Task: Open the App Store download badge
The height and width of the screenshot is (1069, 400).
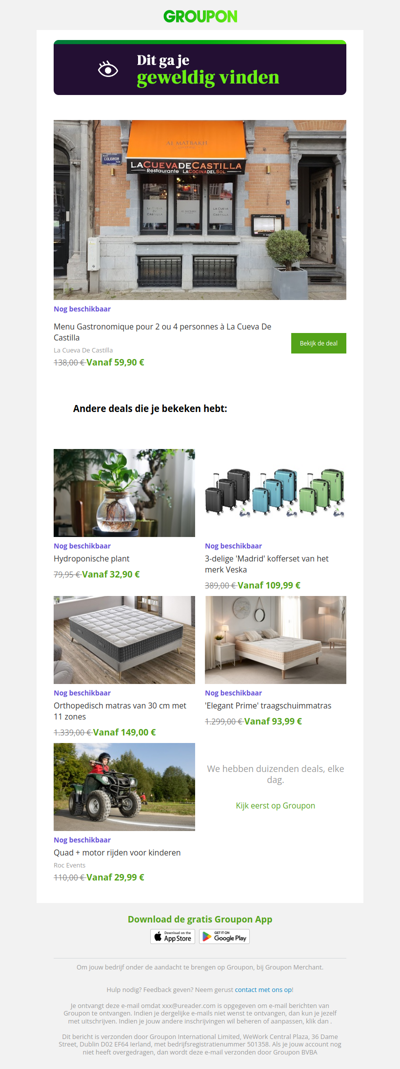Action: click(172, 937)
